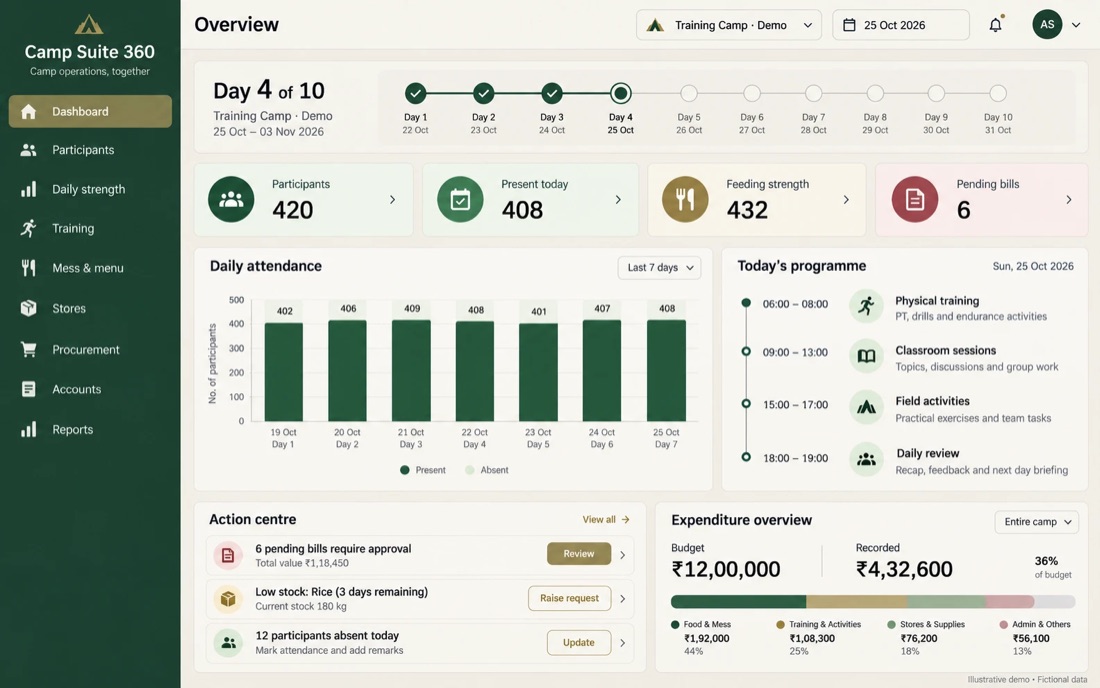This screenshot has height=688, width=1100.
Task: Open the AS user avatar
Action: click(1047, 25)
